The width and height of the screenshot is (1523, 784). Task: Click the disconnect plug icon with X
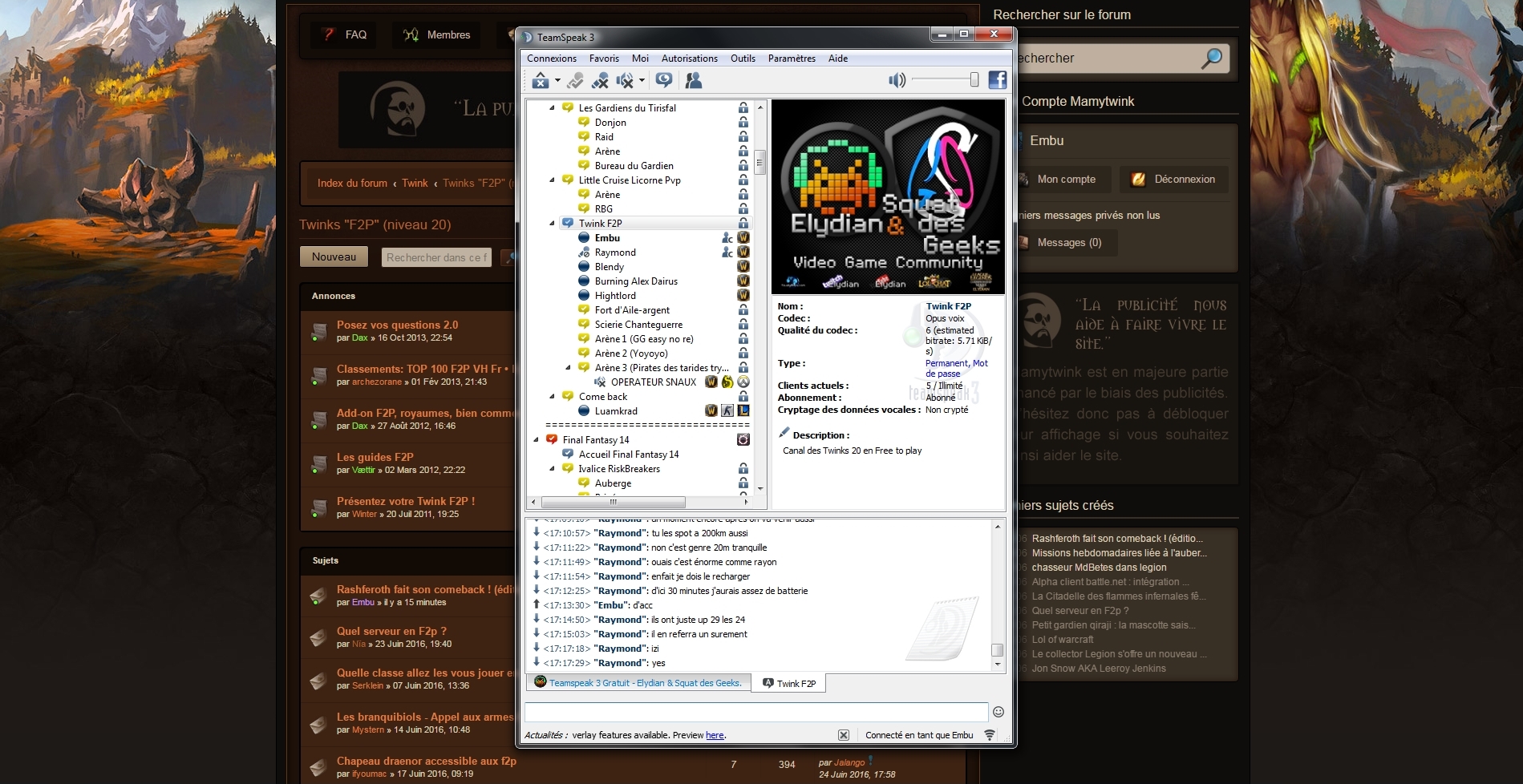pos(600,80)
